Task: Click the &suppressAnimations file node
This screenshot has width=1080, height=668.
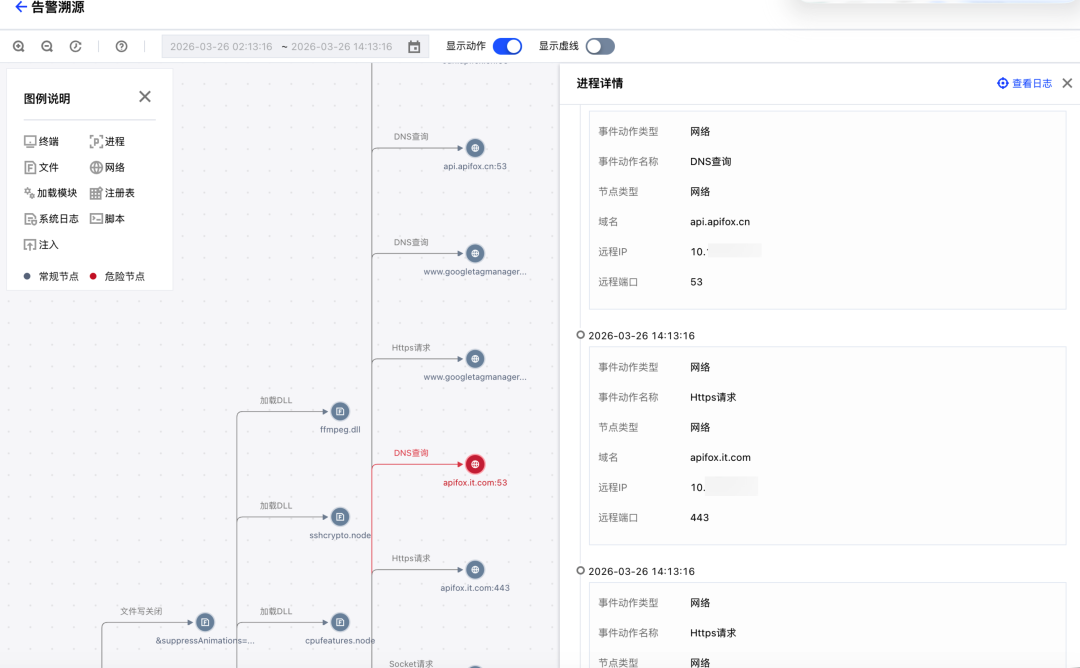Action: click(205, 622)
